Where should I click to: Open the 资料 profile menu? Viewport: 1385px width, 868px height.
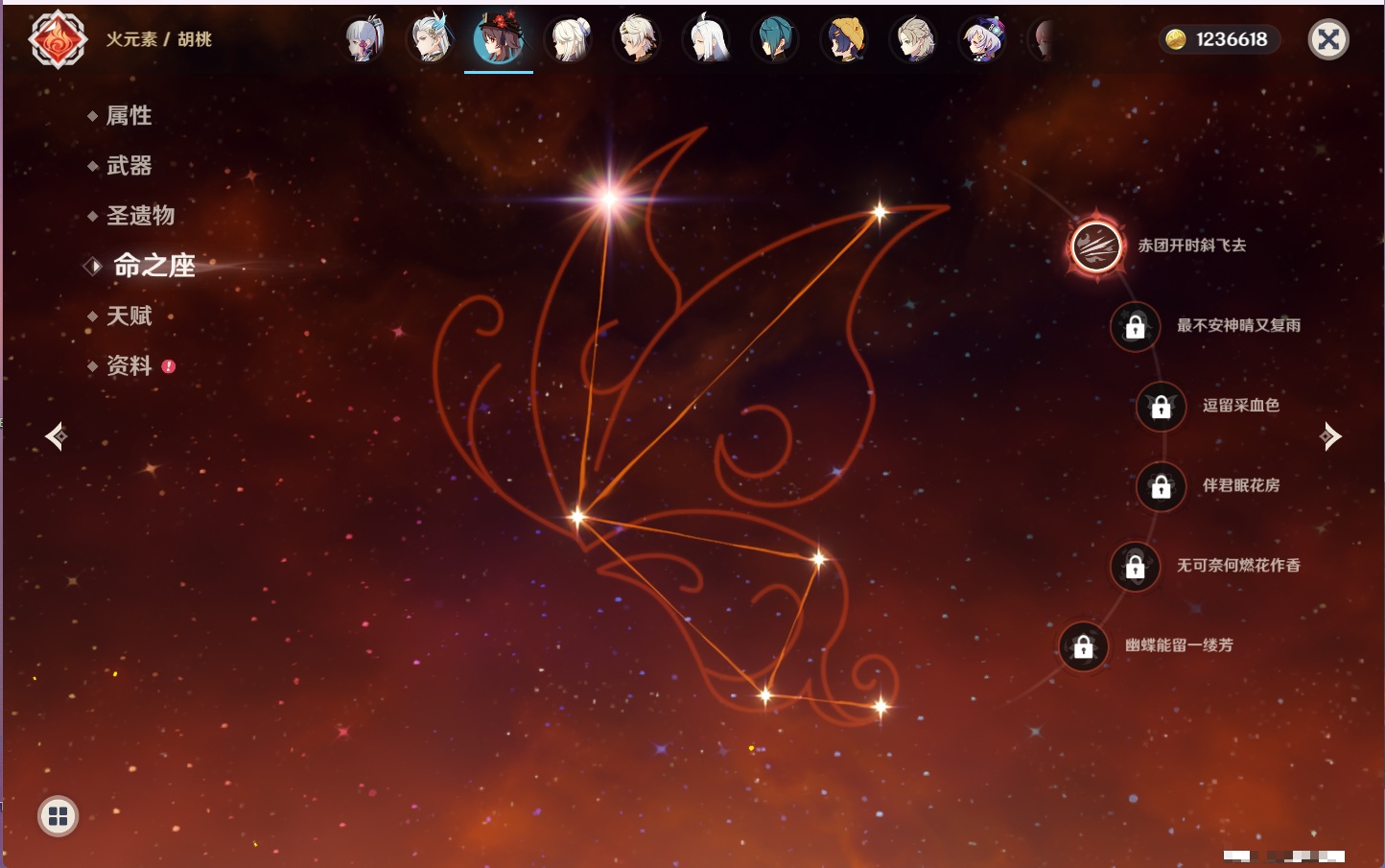pos(130,365)
